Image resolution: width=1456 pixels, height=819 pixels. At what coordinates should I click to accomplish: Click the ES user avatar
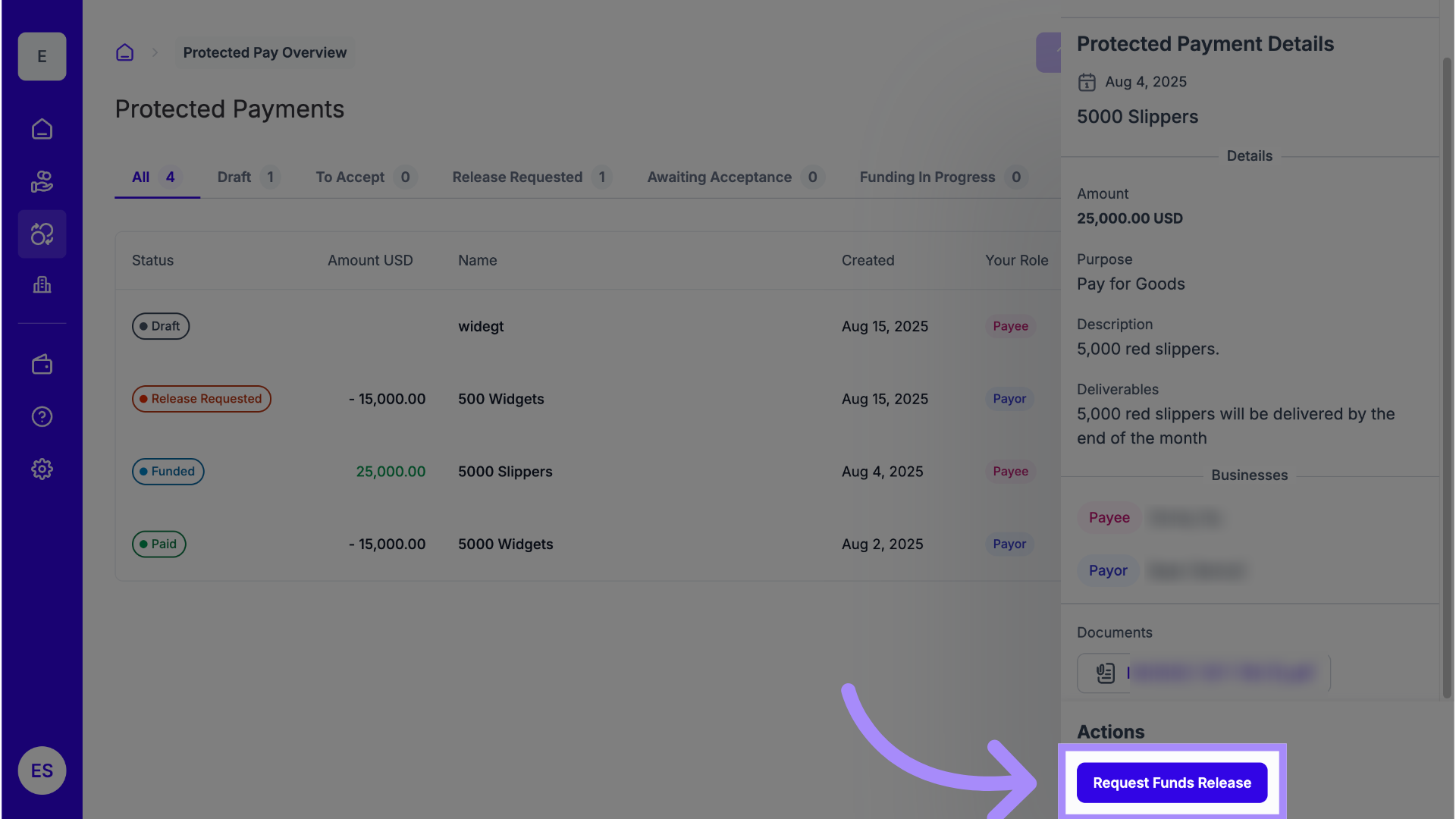point(42,770)
